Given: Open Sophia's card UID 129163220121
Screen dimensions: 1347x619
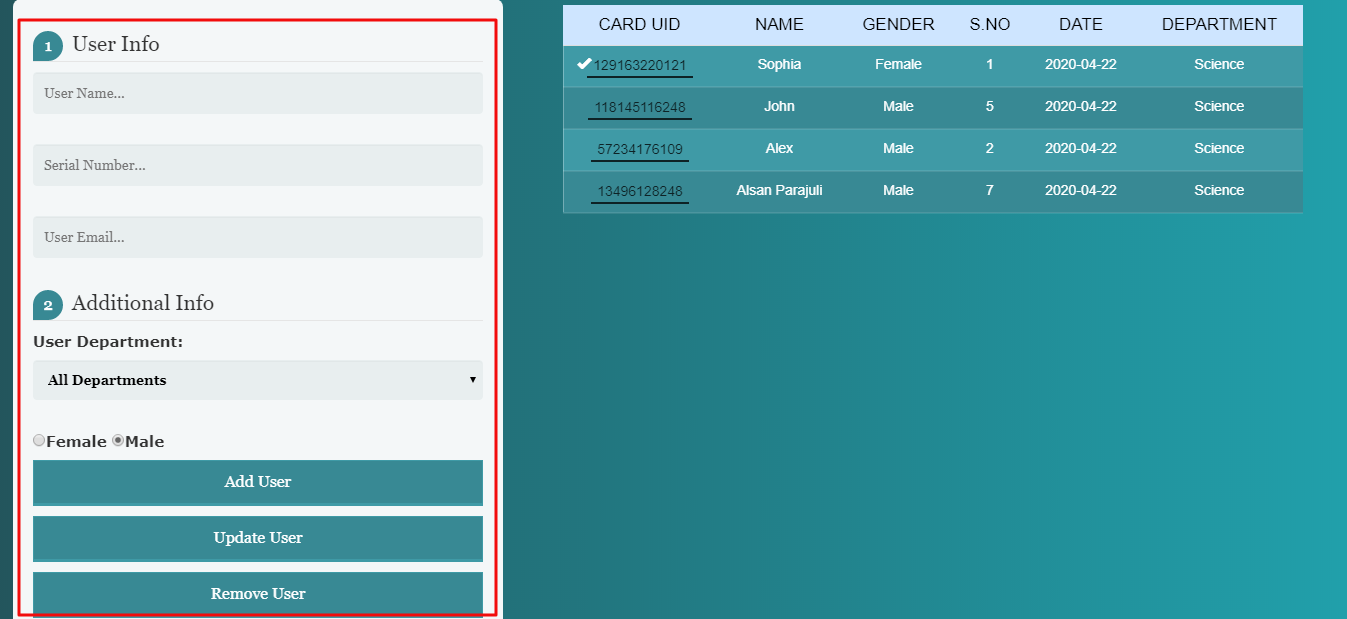Looking at the screenshot, I should (x=640, y=65).
